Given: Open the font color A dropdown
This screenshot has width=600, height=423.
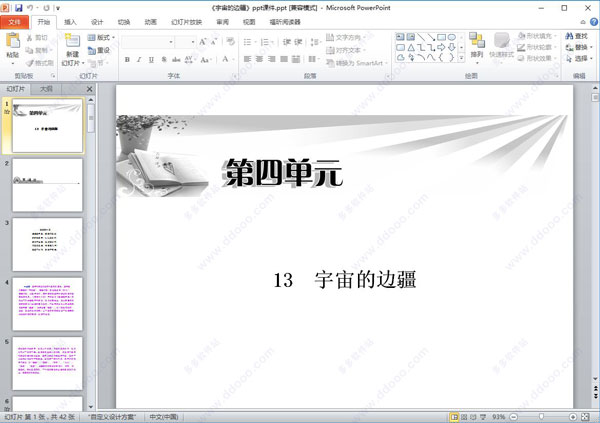Looking at the screenshot, I should click(233, 59).
